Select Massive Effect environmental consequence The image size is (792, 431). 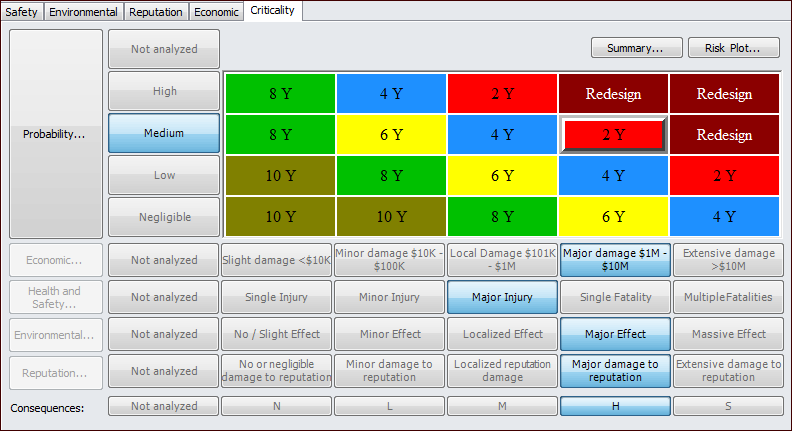(x=728, y=334)
